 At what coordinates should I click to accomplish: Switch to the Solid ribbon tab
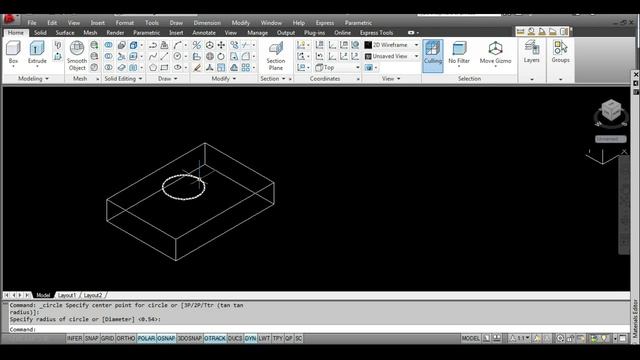point(40,33)
